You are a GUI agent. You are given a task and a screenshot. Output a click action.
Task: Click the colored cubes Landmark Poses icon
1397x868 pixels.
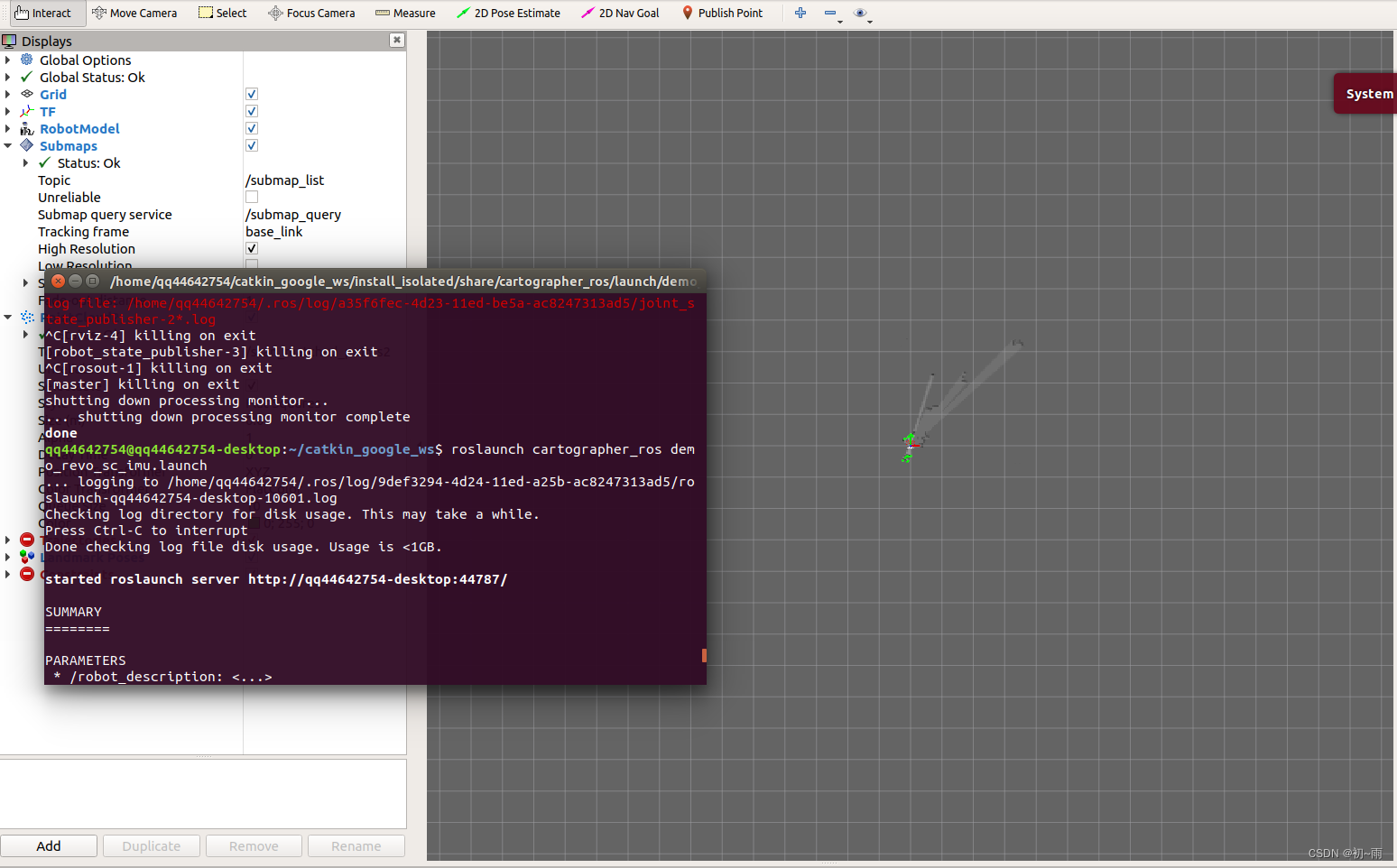click(27, 557)
